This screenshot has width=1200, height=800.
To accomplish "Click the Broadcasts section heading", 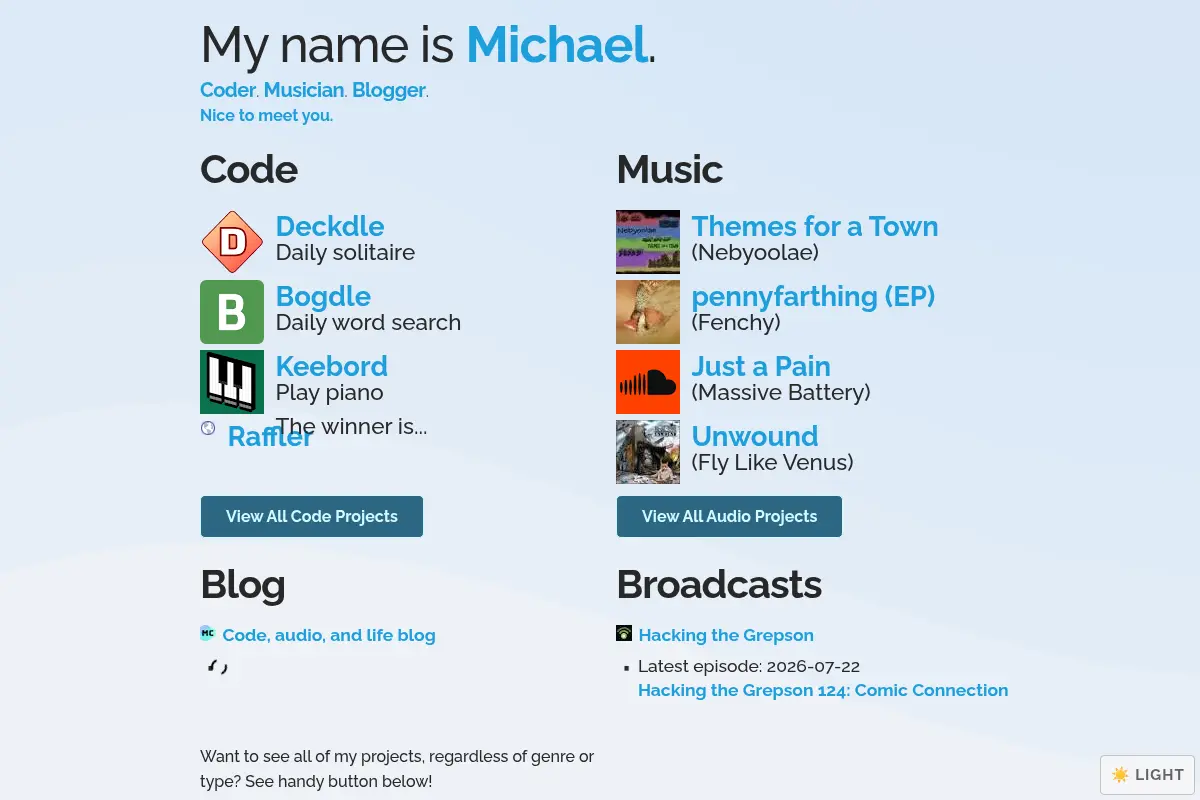I will pos(719,584).
